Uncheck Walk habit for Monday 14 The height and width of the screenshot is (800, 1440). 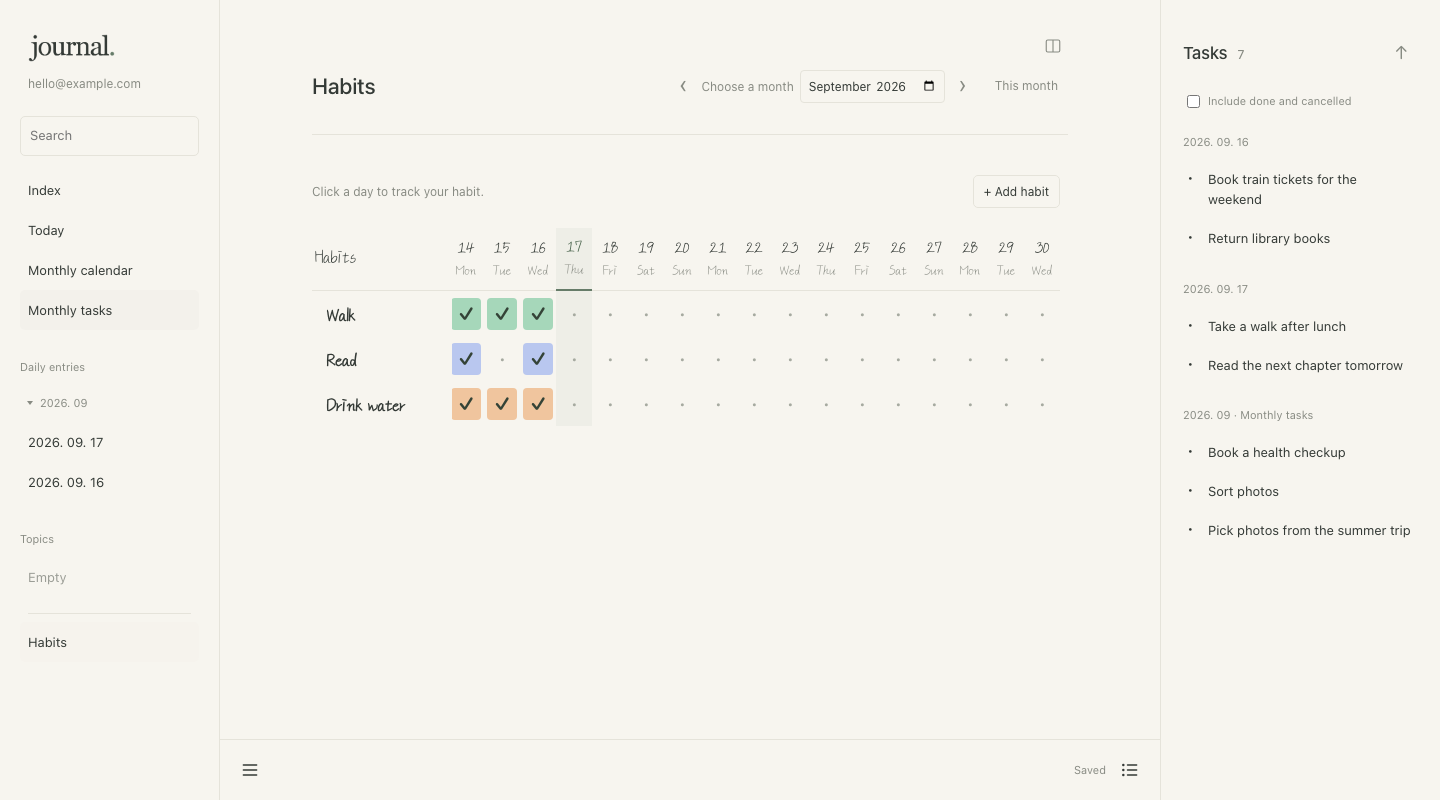pos(466,314)
